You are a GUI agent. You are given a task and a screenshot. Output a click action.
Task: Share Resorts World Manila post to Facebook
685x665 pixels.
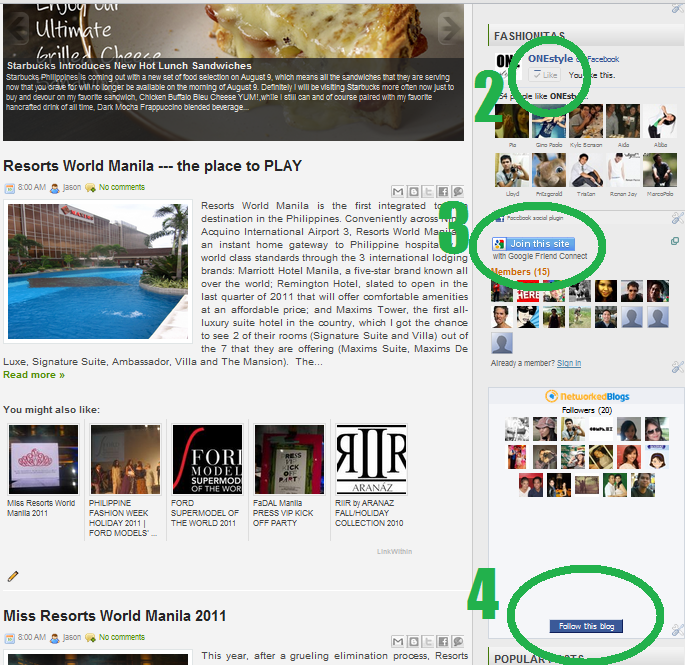(x=443, y=191)
